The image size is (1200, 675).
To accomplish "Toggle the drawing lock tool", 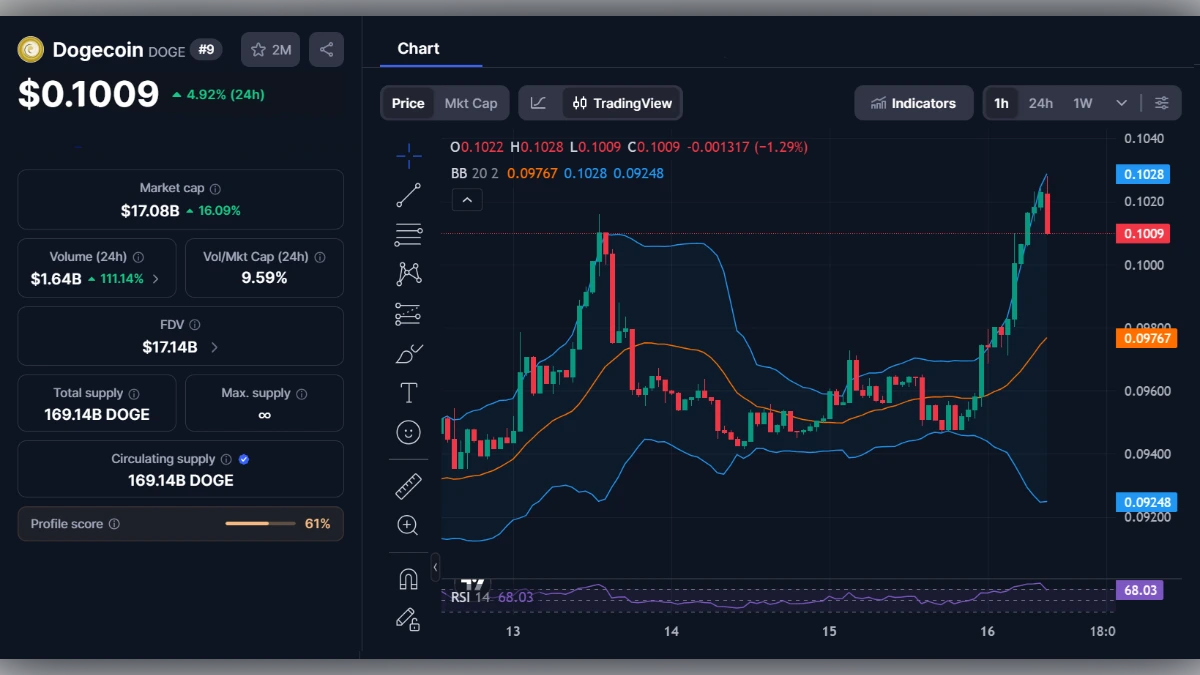I will pyautogui.click(x=408, y=620).
